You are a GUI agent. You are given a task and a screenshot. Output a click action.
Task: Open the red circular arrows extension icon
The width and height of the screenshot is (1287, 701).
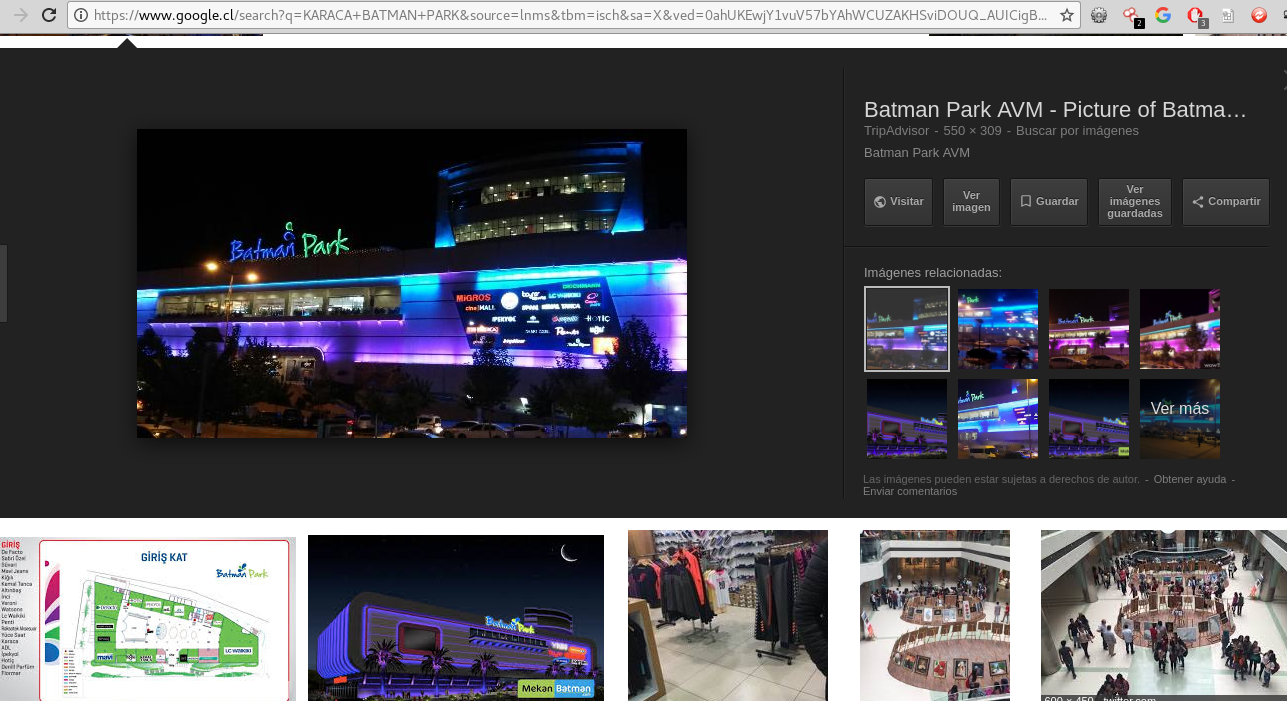pos(1259,15)
